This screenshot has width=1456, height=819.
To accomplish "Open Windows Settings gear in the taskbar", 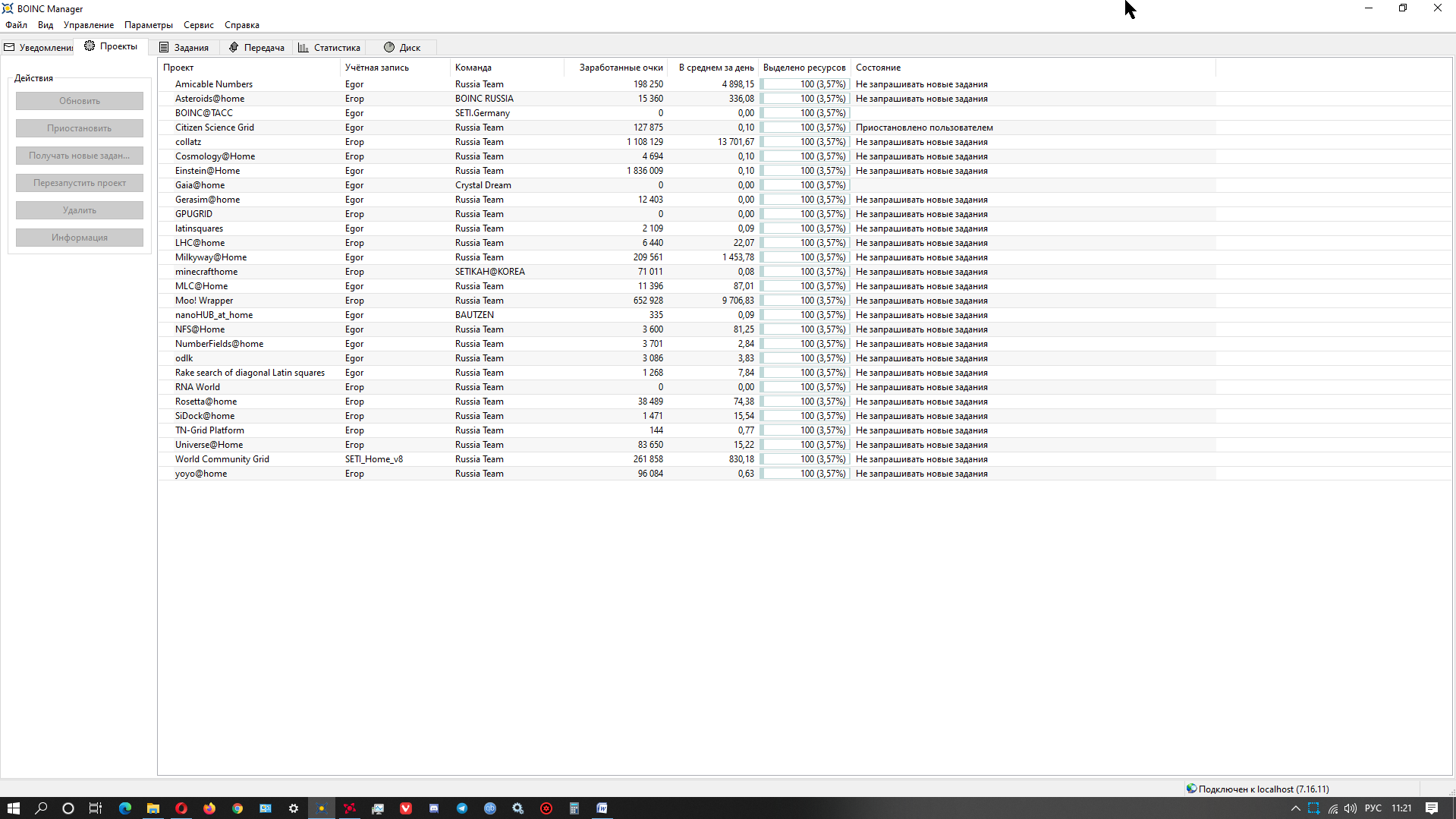I will click(294, 808).
